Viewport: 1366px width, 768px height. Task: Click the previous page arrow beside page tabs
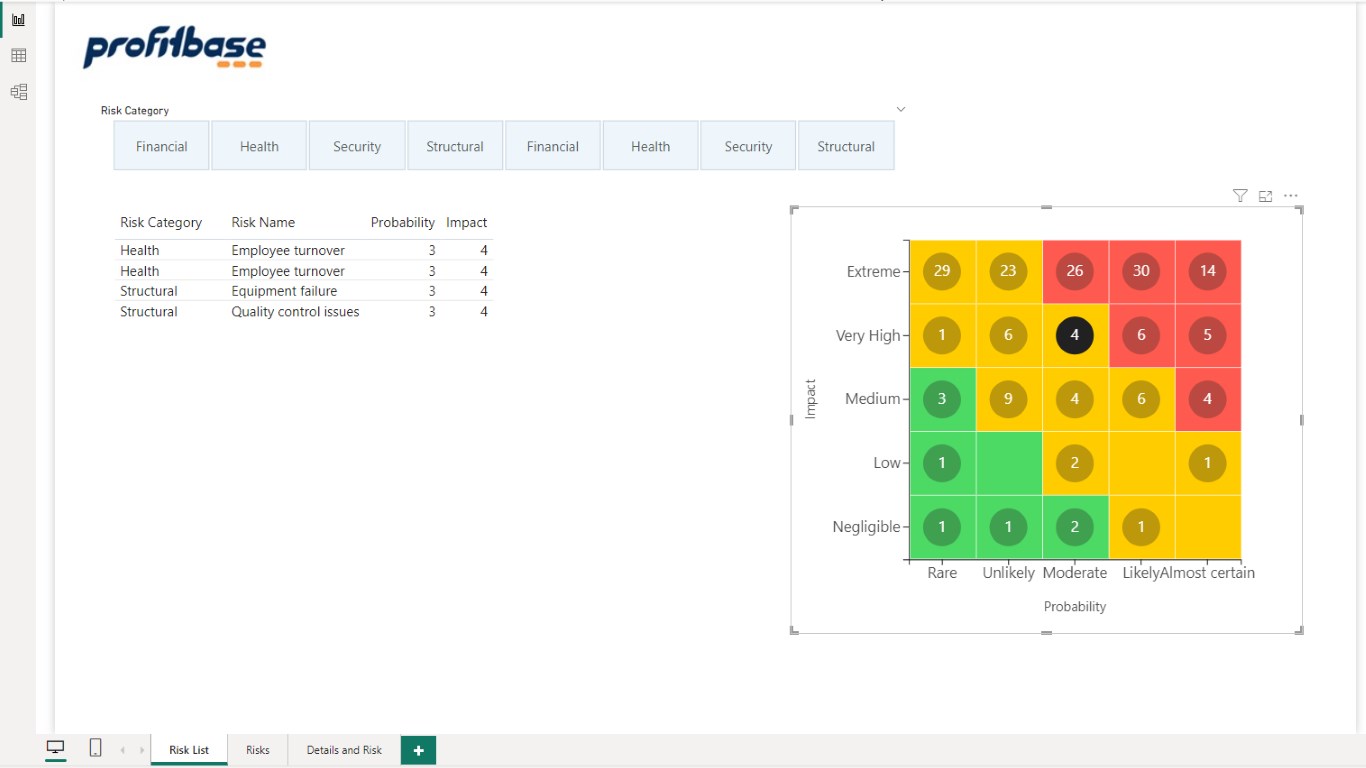123,750
